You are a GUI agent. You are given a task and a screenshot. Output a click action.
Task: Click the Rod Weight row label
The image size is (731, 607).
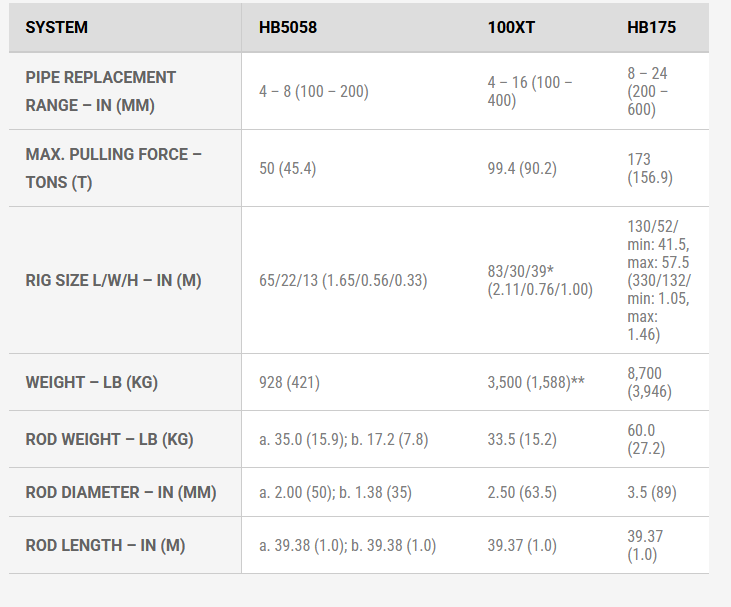click(x=109, y=439)
